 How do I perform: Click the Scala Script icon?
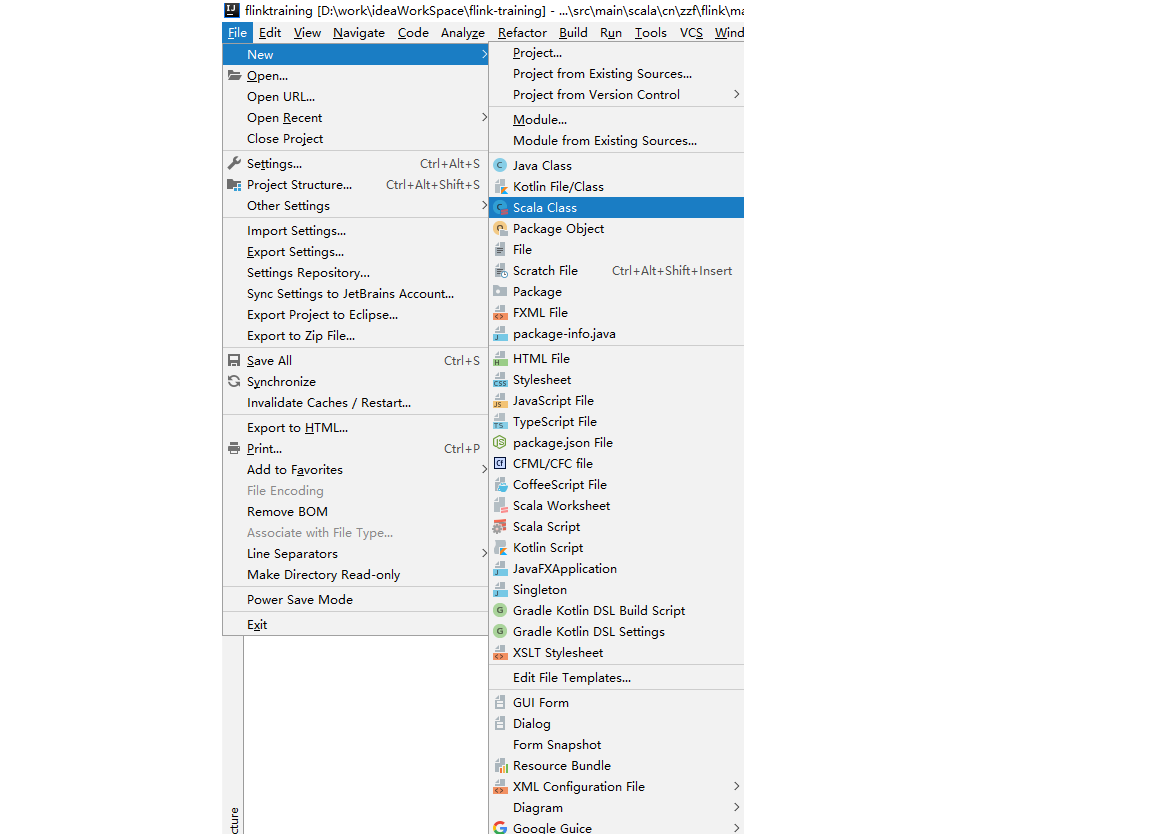[500, 527]
